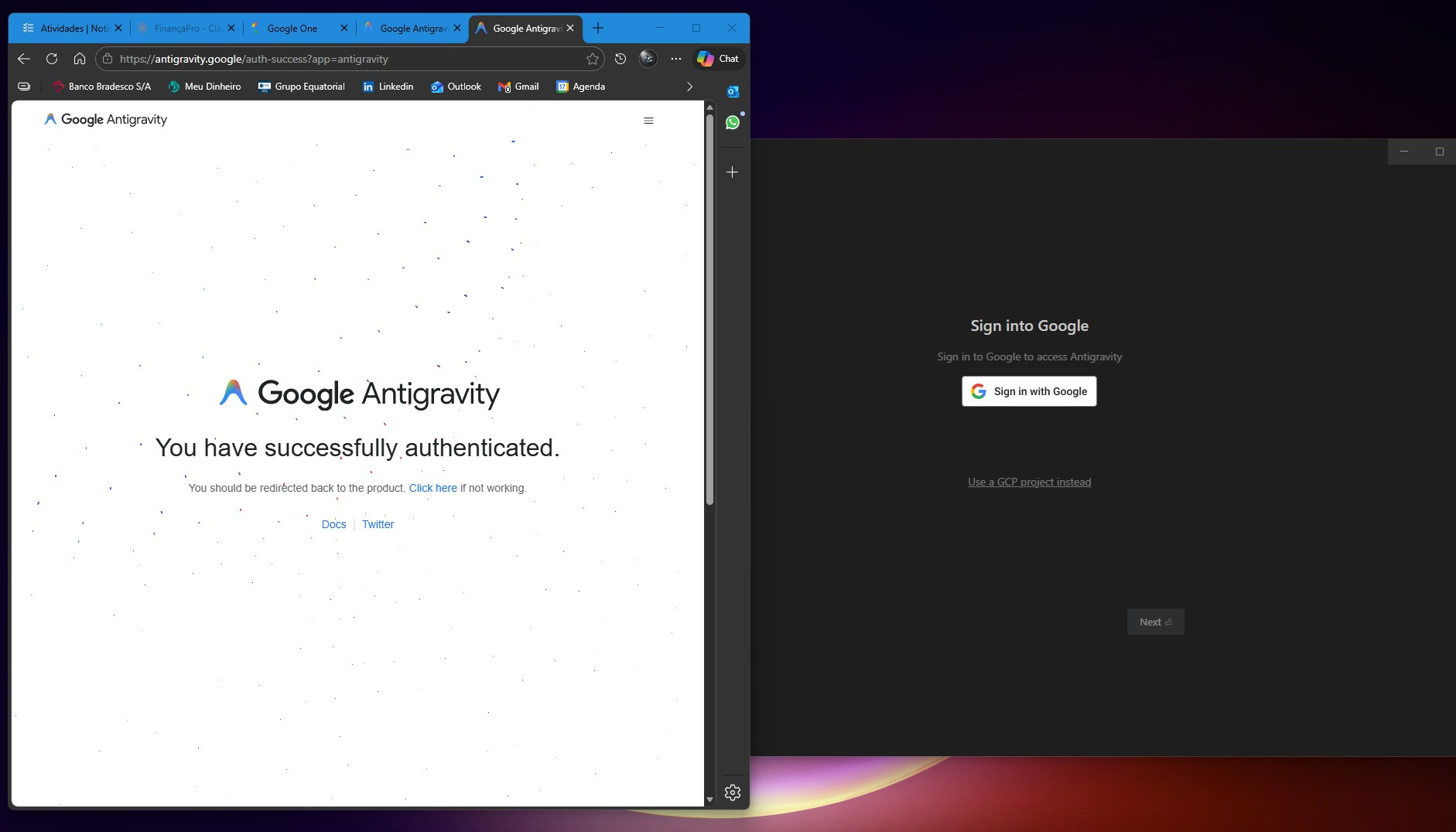The height and width of the screenshot is (832, 1456).
Task: Open the Agenda bookmark
Action: pos(580,87)
